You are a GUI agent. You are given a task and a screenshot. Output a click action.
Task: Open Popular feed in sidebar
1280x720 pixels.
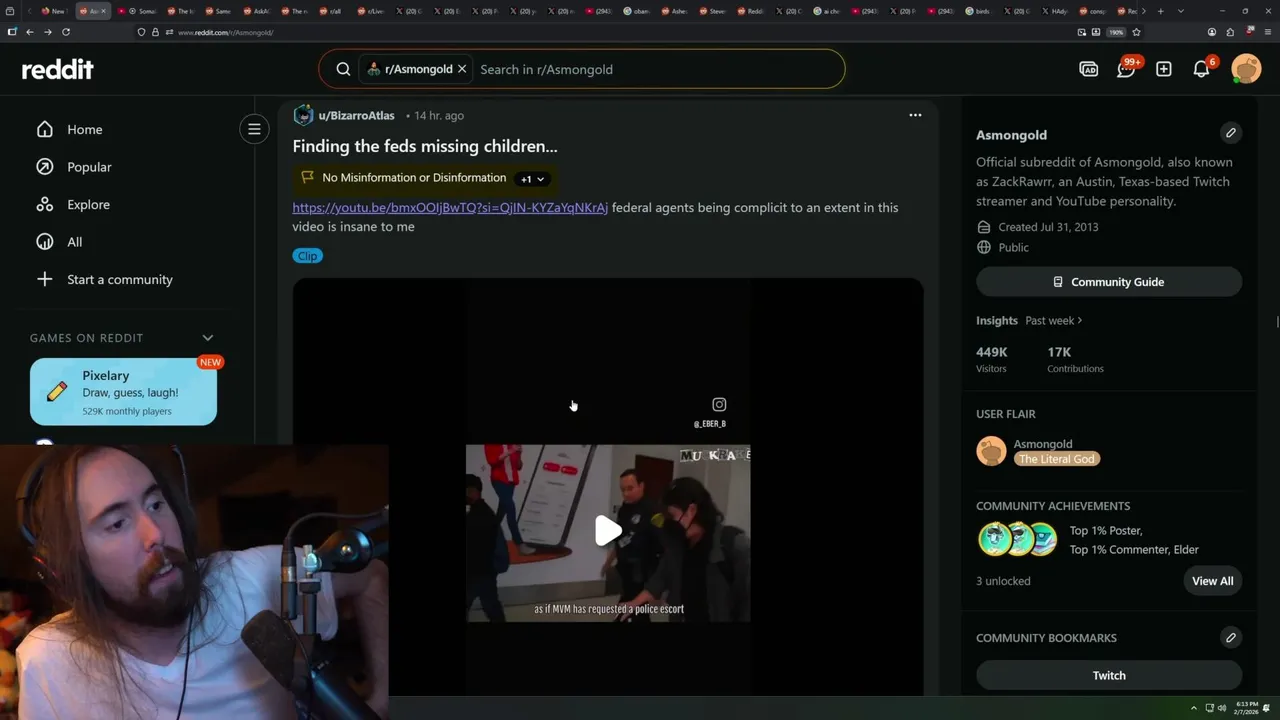pos(89,167)
